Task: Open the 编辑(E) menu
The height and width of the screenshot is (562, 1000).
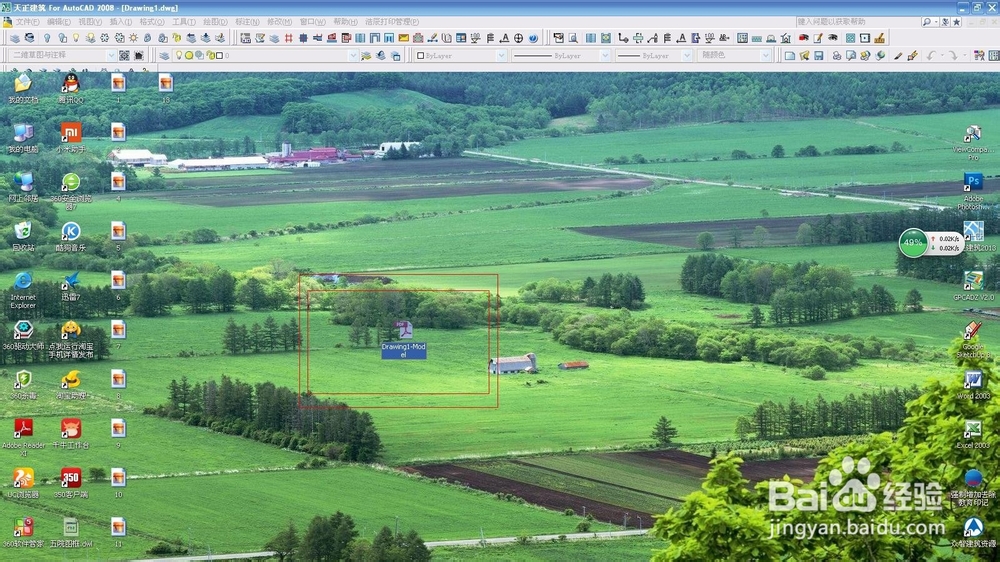Action: [x=59, y=22]
